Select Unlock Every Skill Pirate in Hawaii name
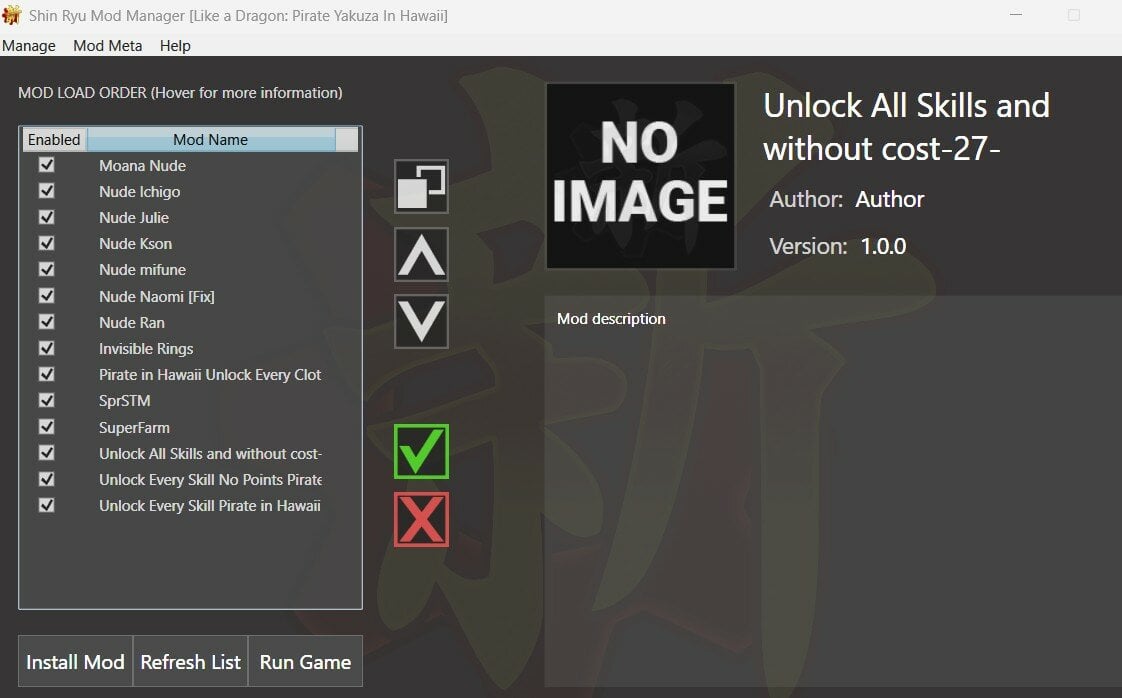1122x698 pixels. point(210,506)
